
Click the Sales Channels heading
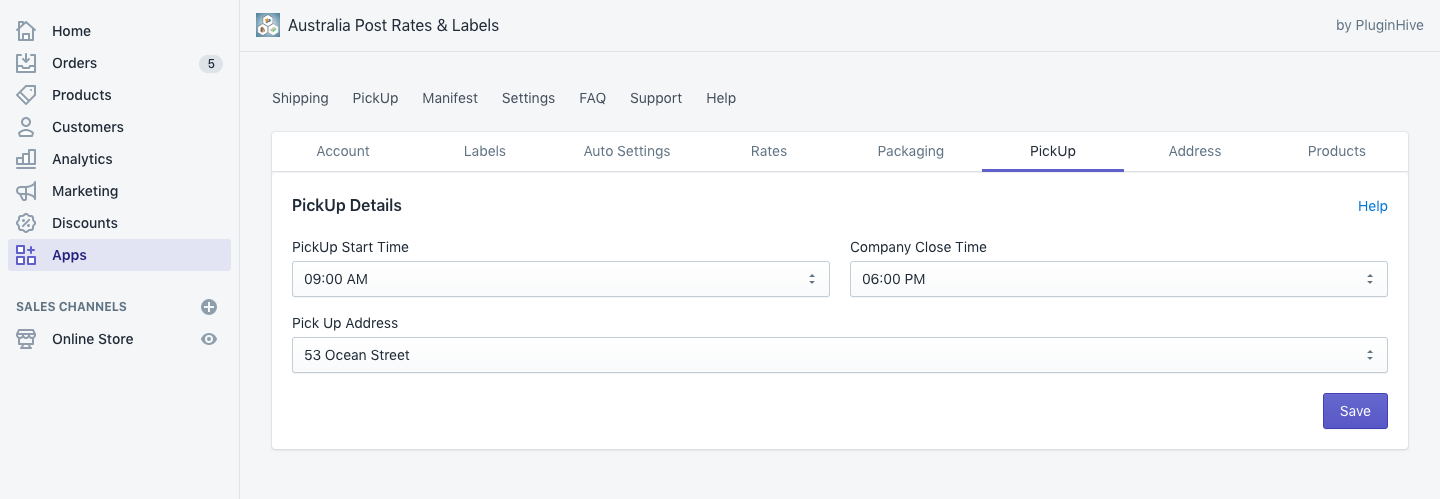[71, 307]
